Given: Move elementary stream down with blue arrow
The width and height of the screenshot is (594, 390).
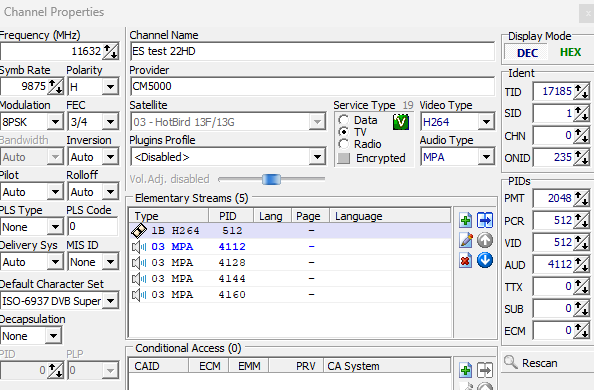Looking at the screenshot, I should click(485, 260).
